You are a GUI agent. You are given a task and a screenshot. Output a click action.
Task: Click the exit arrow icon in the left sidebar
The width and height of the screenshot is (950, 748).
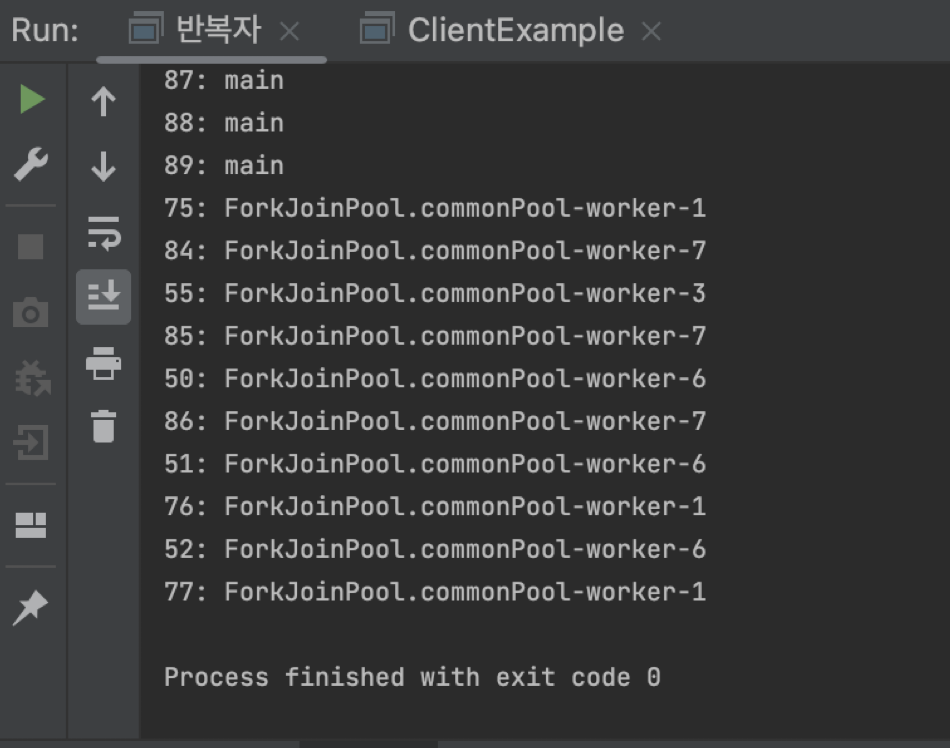coord(30,442)
